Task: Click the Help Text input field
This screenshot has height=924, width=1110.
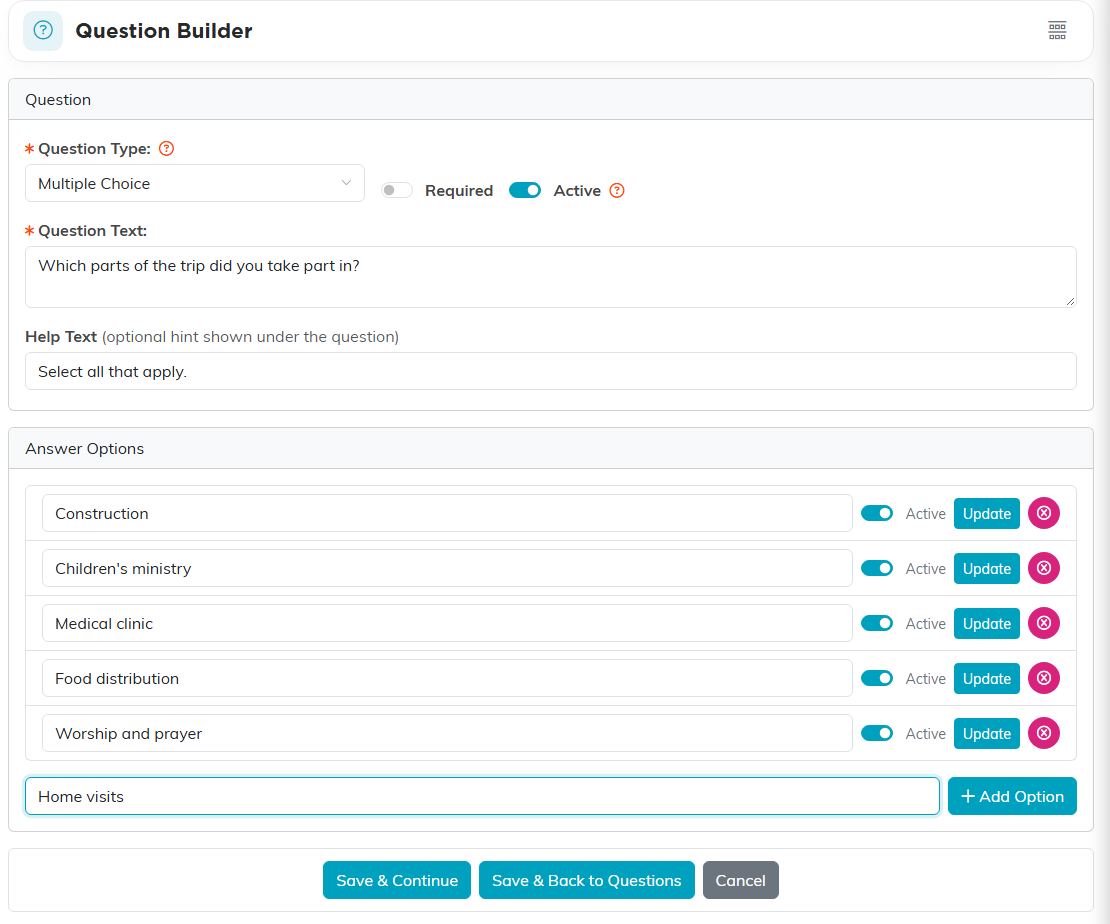Action: [x=551, y=371]
